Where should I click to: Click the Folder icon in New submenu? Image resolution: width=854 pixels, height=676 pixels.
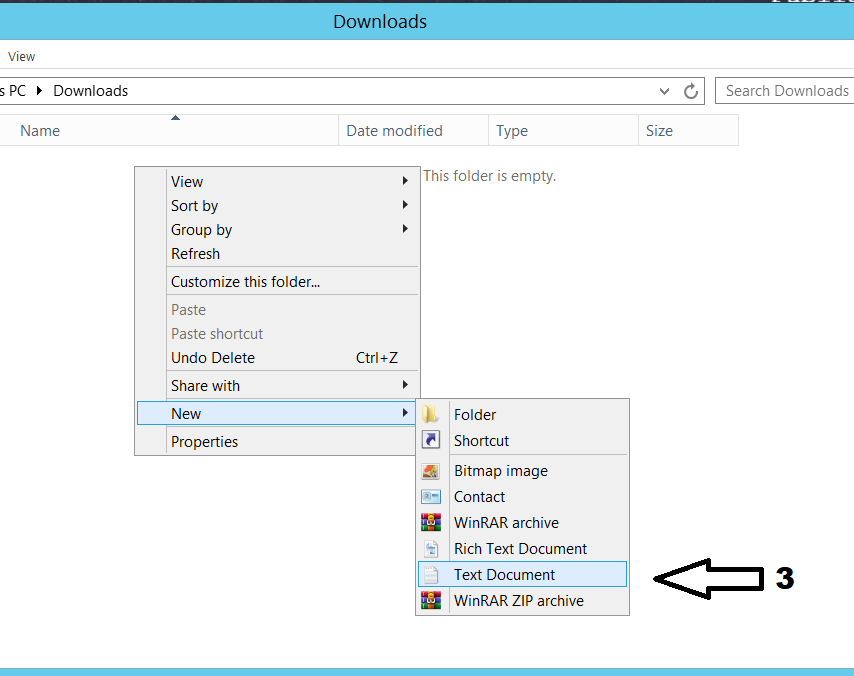point(431,415)
